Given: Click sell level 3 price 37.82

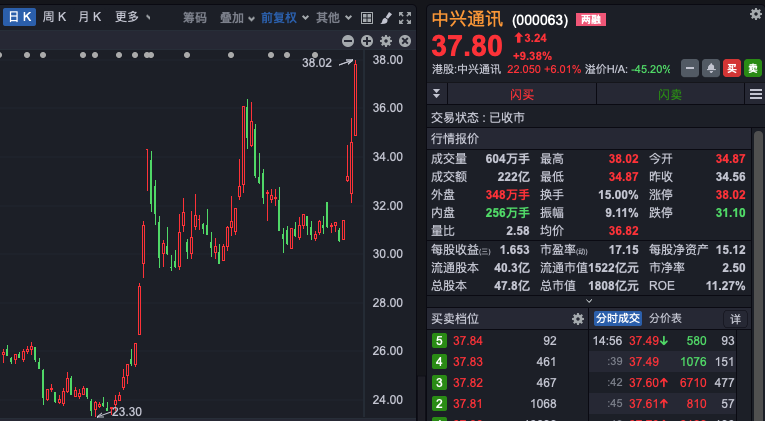Looking at the screenshot, I should (x=468, y=382).
